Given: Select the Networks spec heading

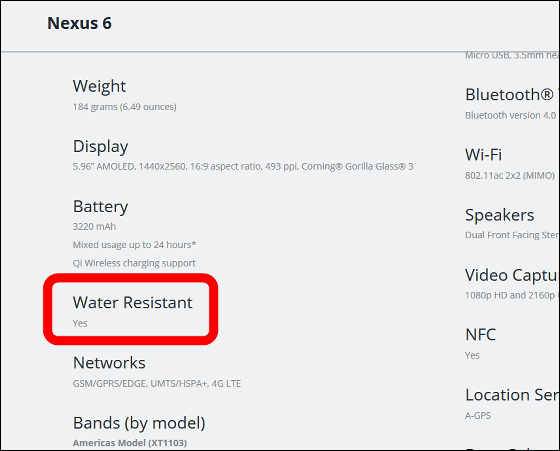Looking at the screenshot, I should pyautogui.click(x=109, y=363).
